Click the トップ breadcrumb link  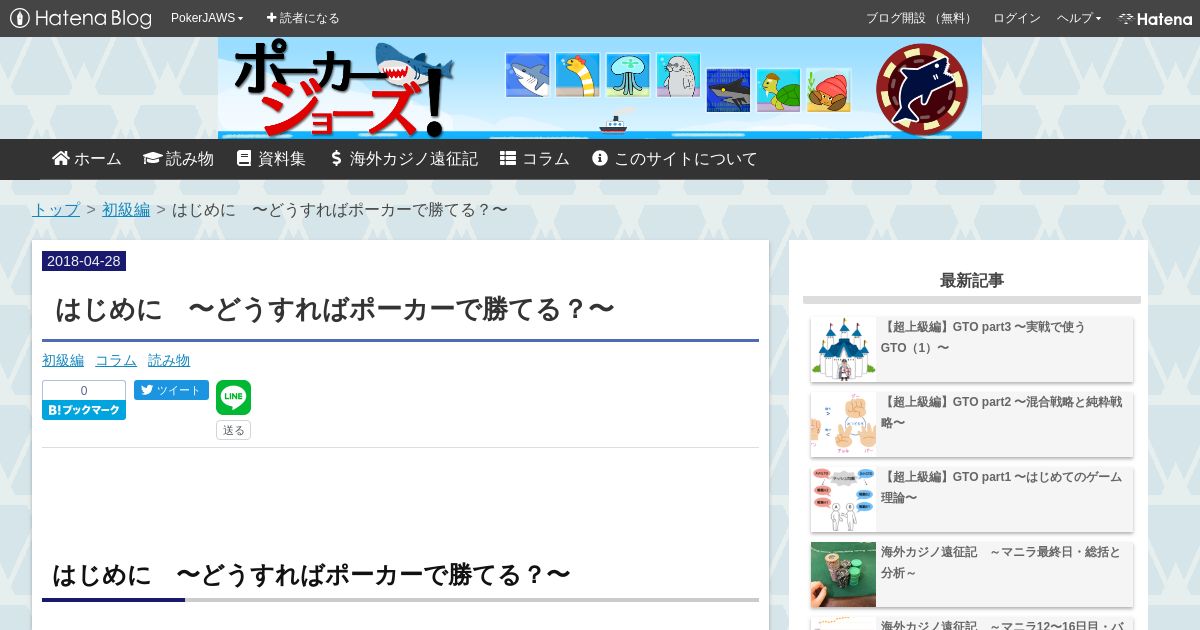coord(56,209)
